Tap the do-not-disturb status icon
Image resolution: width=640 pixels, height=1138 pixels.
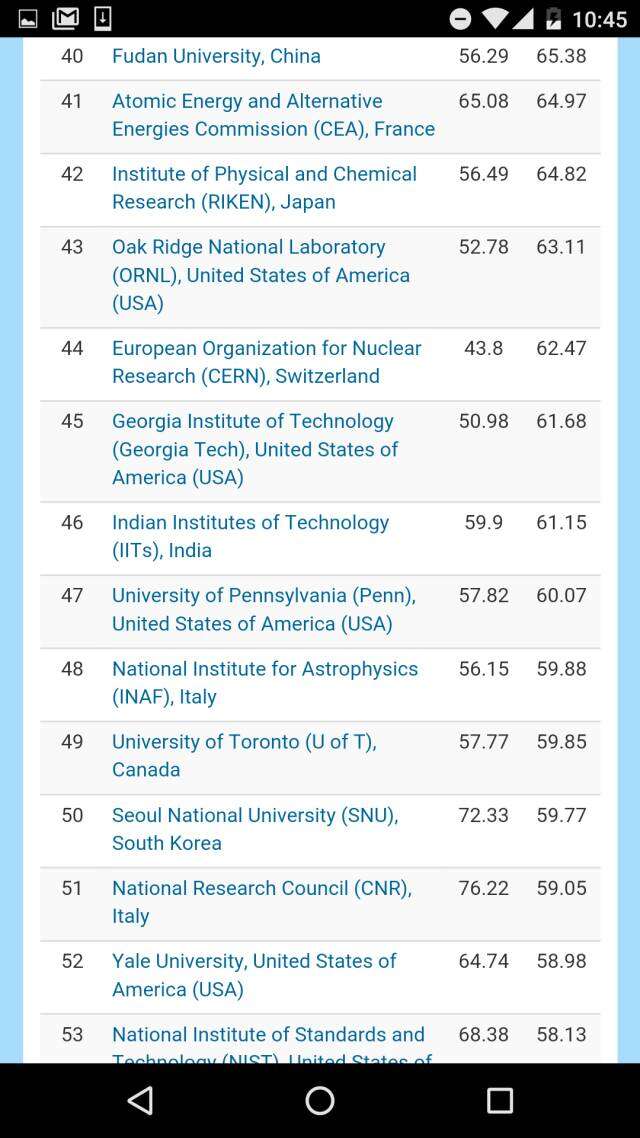460,19
